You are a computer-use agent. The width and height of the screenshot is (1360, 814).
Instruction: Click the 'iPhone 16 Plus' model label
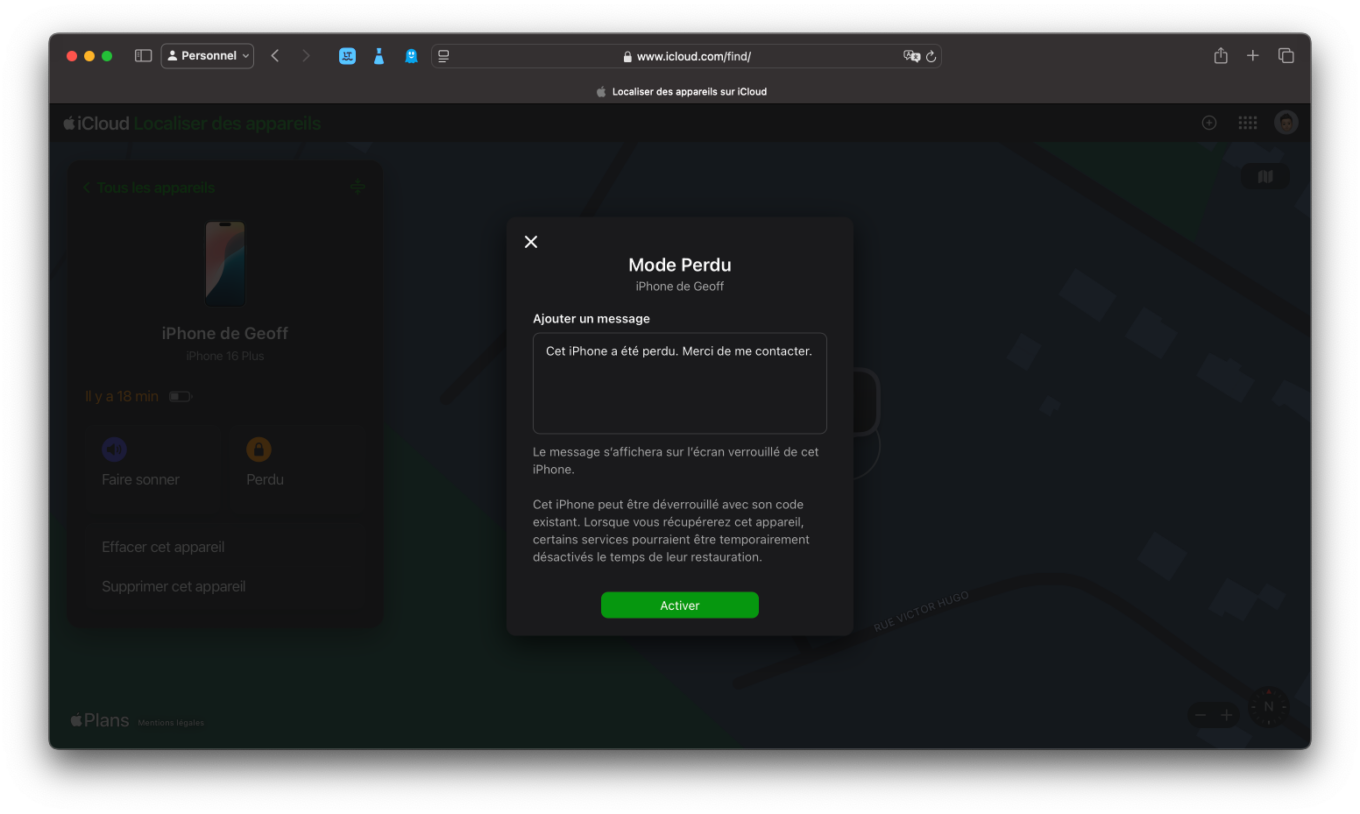pos(225,356)
